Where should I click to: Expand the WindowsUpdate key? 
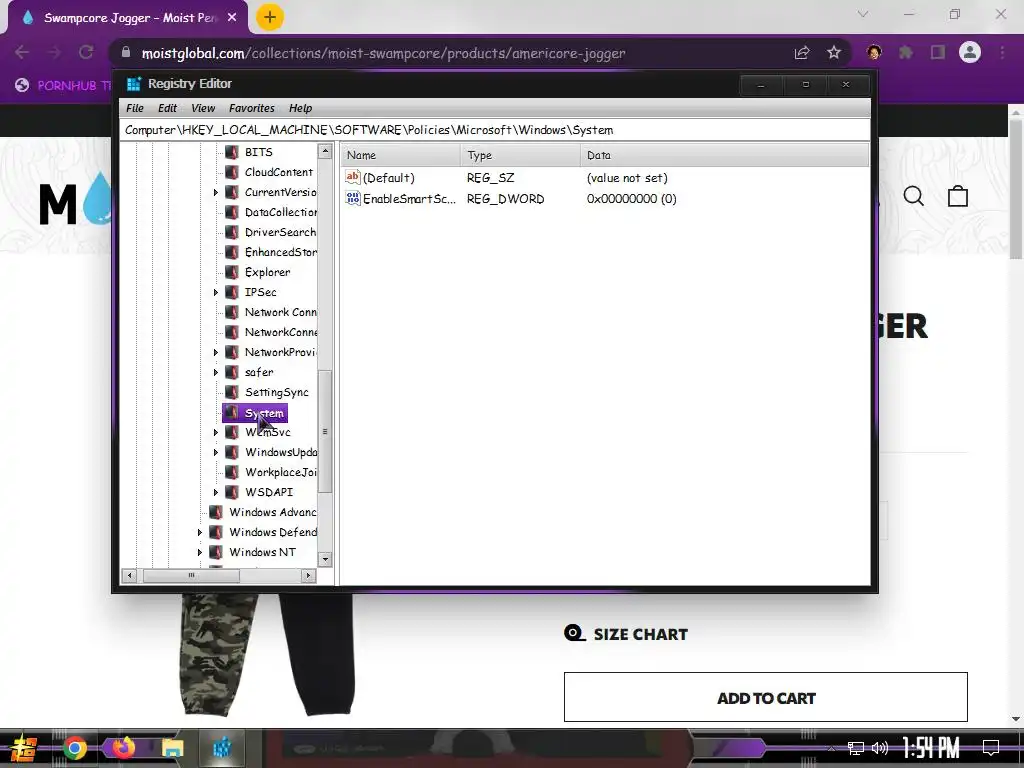[216, 453]
